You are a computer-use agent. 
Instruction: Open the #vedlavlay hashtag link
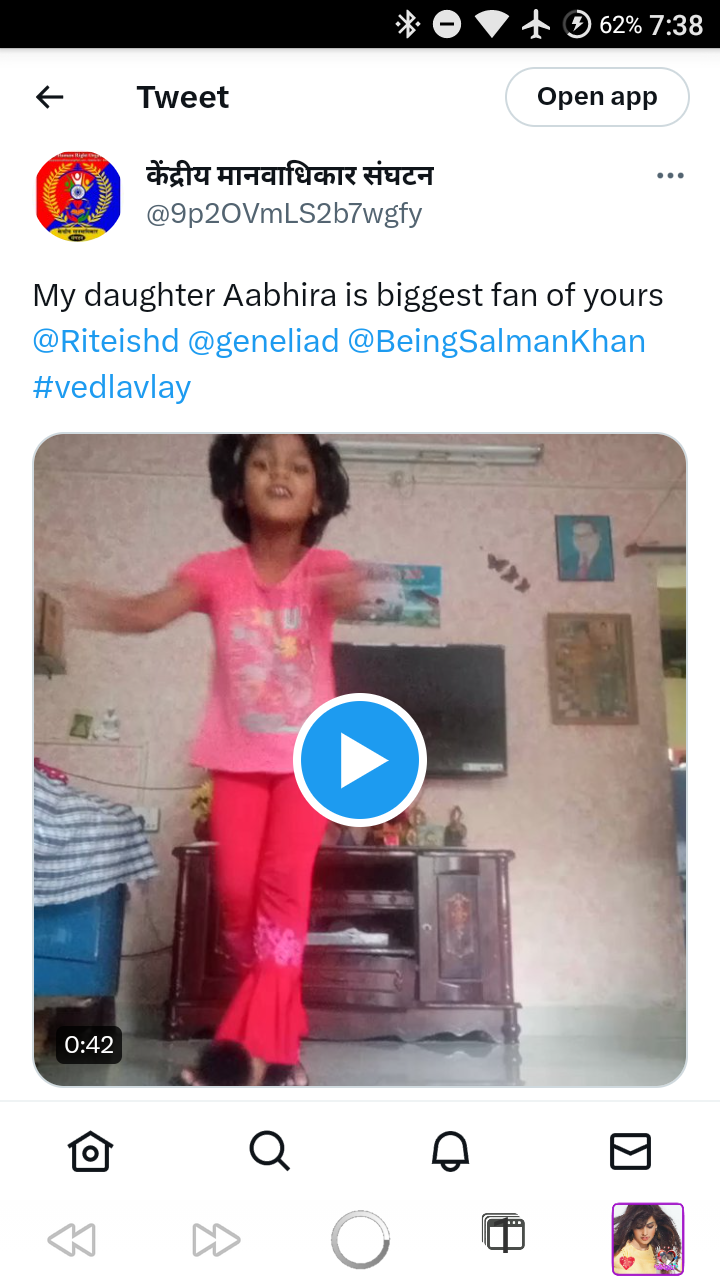tap(112, 387)
